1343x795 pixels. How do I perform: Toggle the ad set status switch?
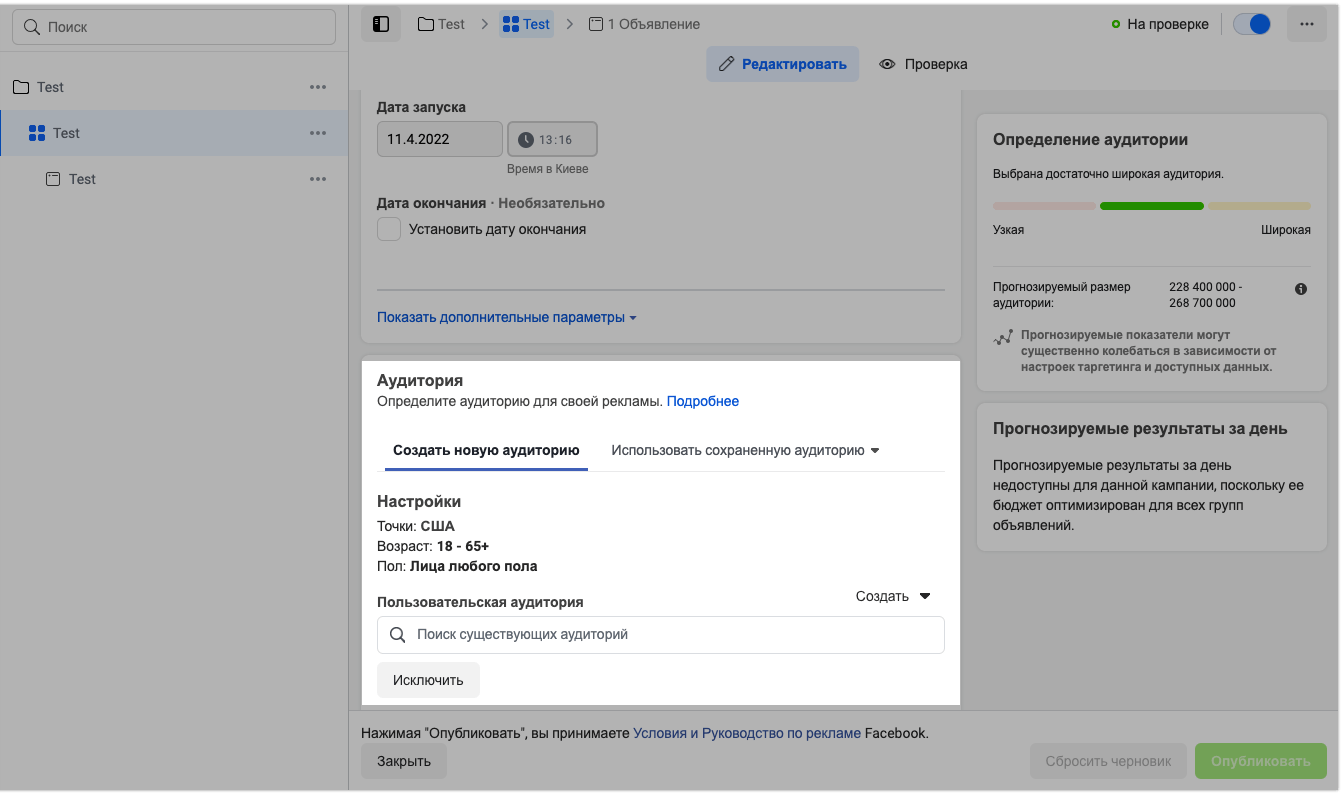[x=1252, y=24]
